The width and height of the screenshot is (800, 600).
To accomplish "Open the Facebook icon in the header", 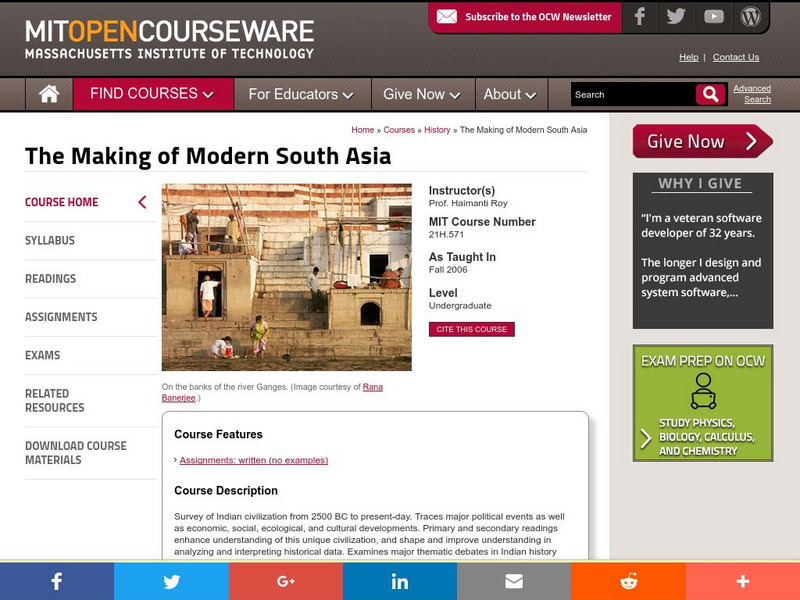I will [x=639, y=17].
